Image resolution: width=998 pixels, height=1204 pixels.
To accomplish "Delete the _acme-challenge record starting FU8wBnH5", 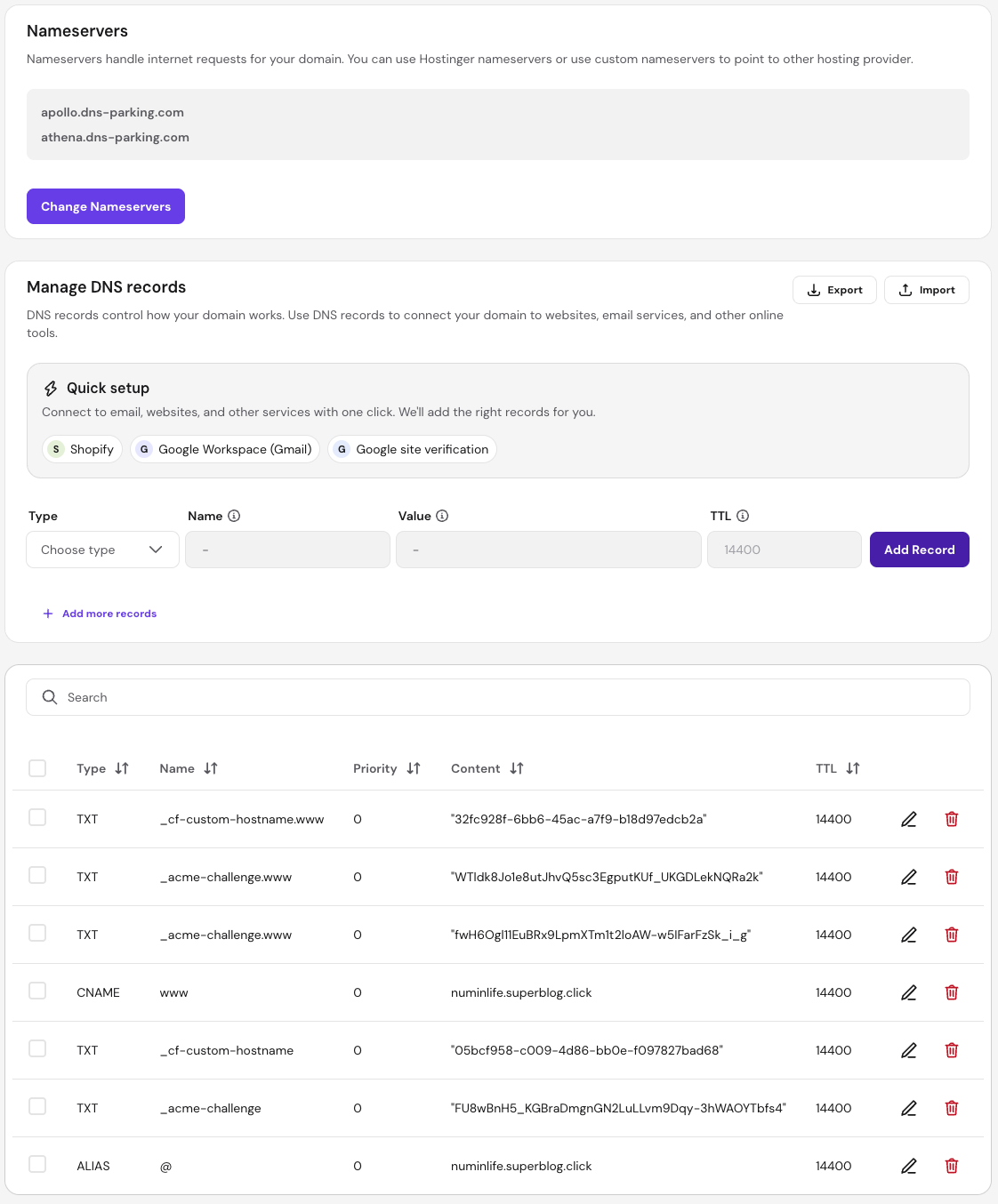I will 951,1108.
